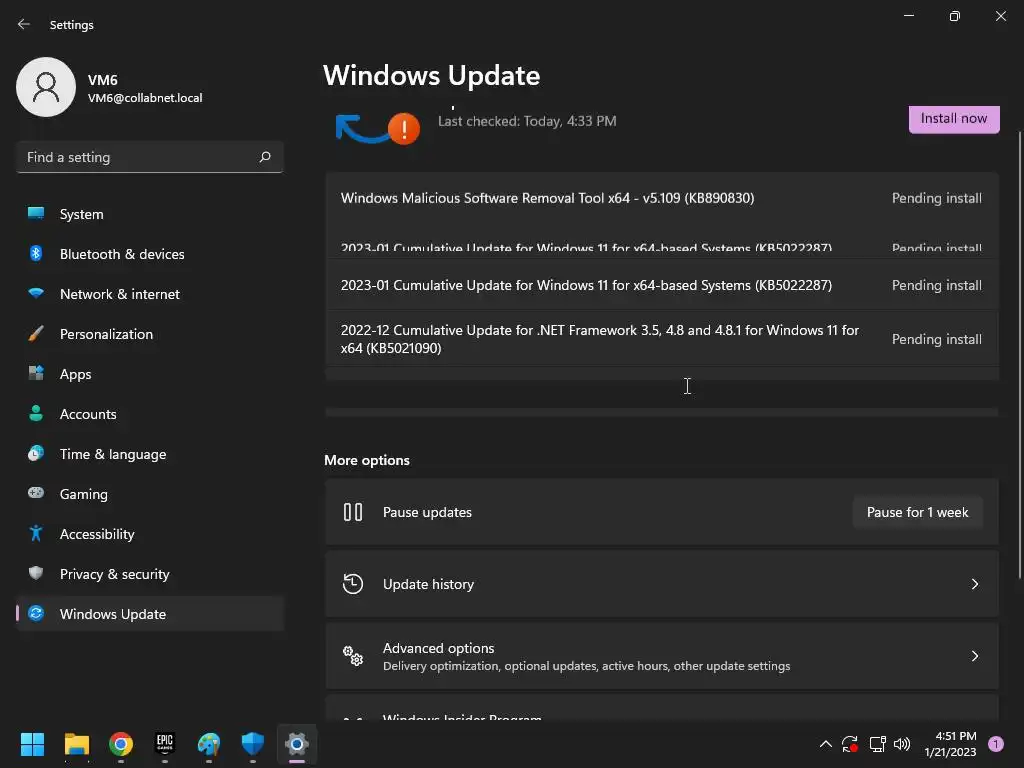Click the search magnifier icon in Find a setting
The image size is (1024, 768).
pyautogui.click(x=265, y=157)
